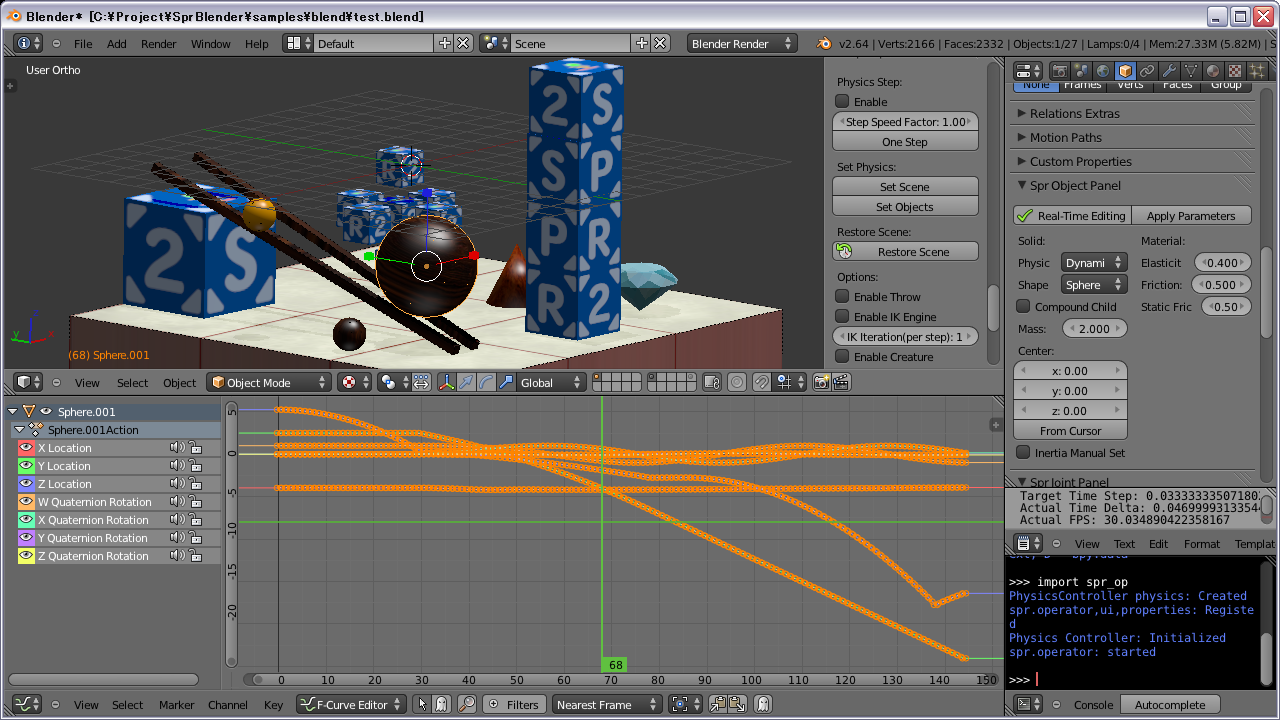Open the Render properties camera tab

[1059, 71]
